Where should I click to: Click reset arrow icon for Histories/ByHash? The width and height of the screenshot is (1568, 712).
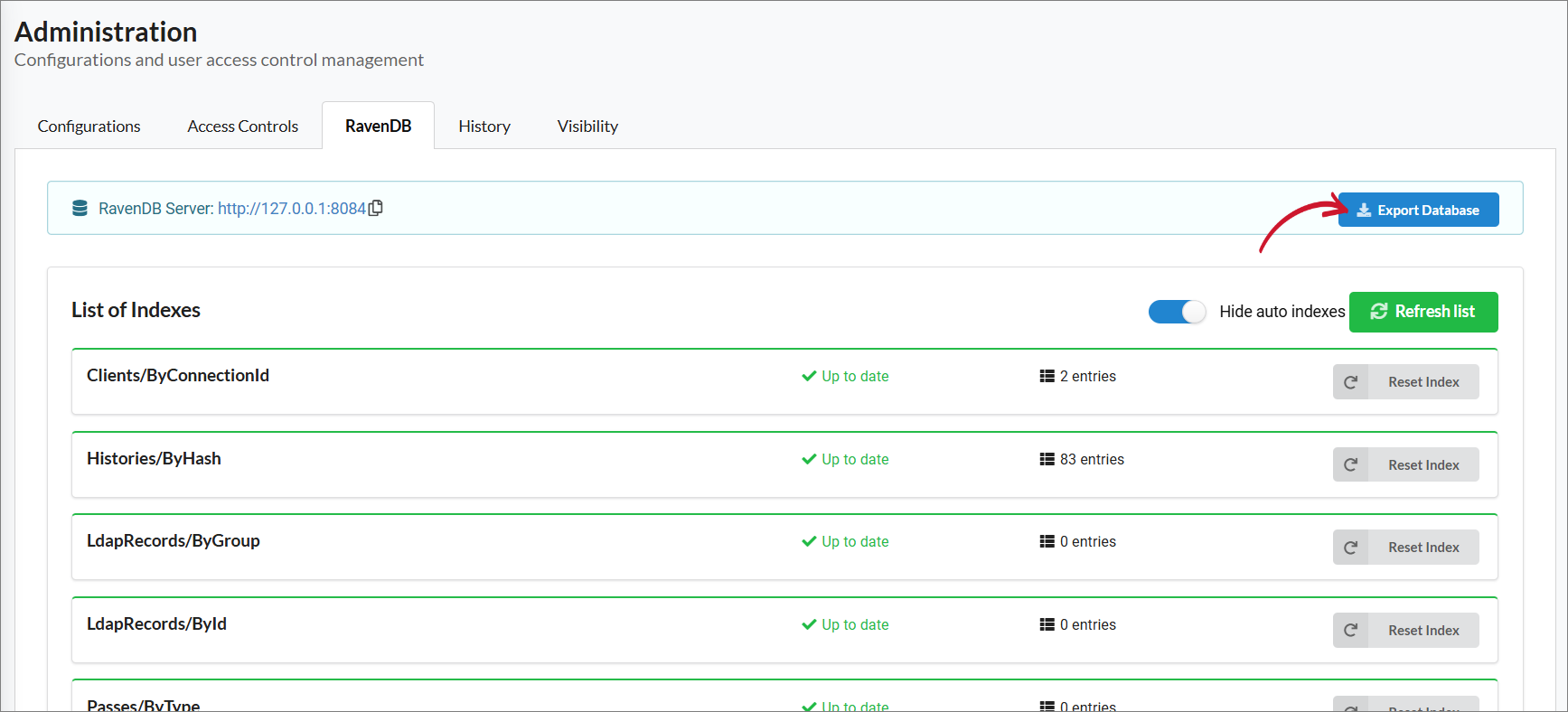point(1350,464)
